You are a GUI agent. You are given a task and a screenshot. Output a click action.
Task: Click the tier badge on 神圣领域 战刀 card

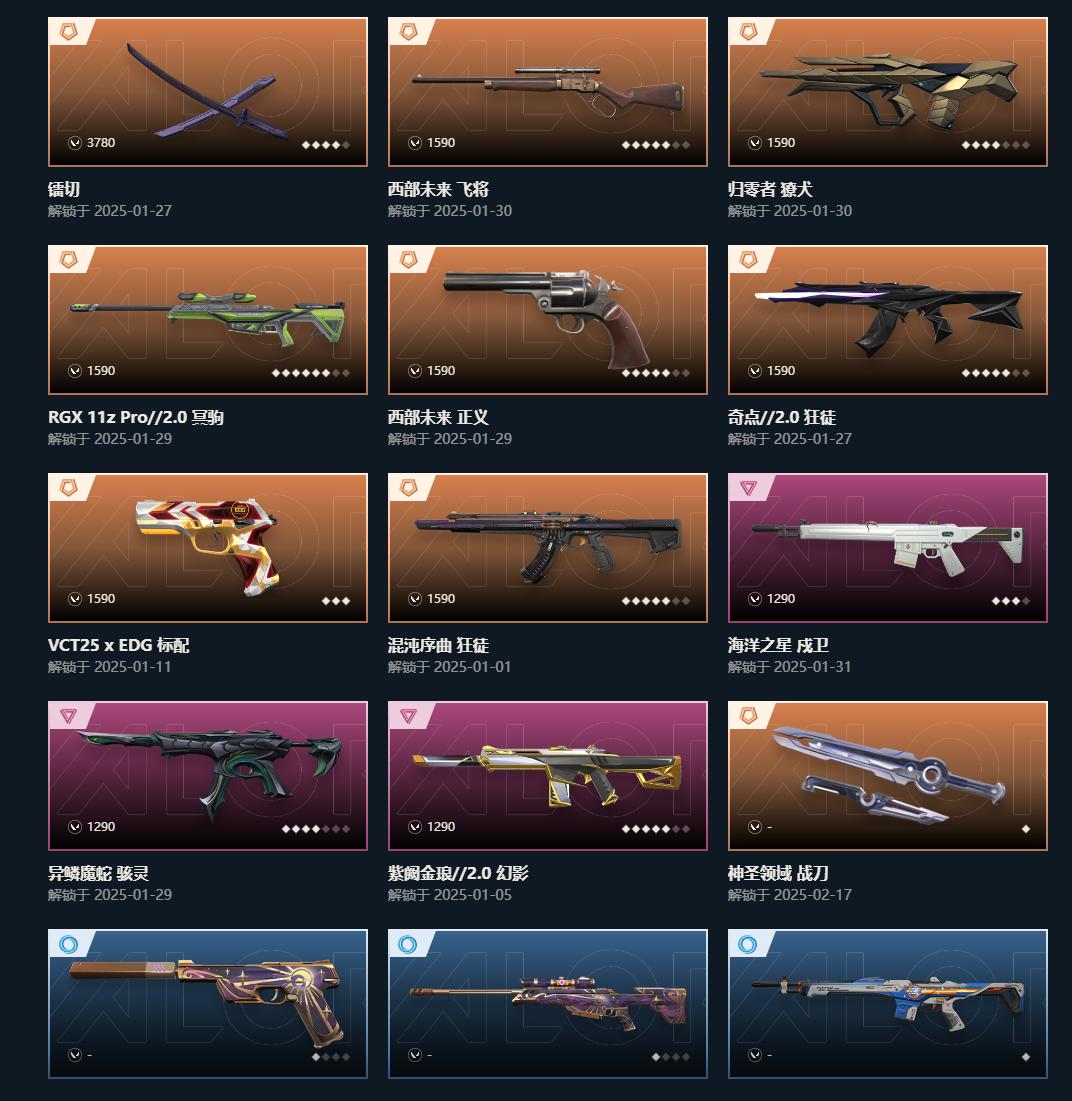pos(748,716)
